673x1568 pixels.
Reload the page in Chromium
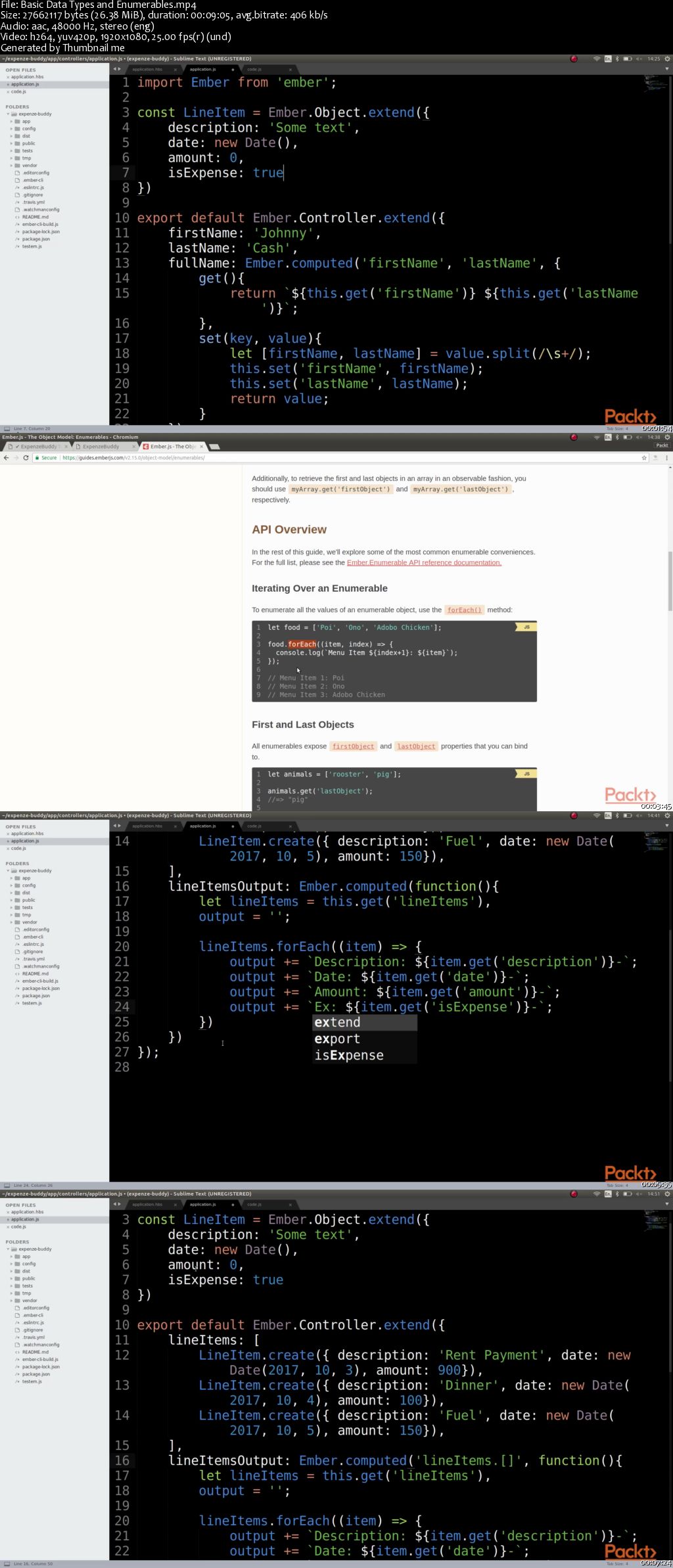click(x=26, y=458)
